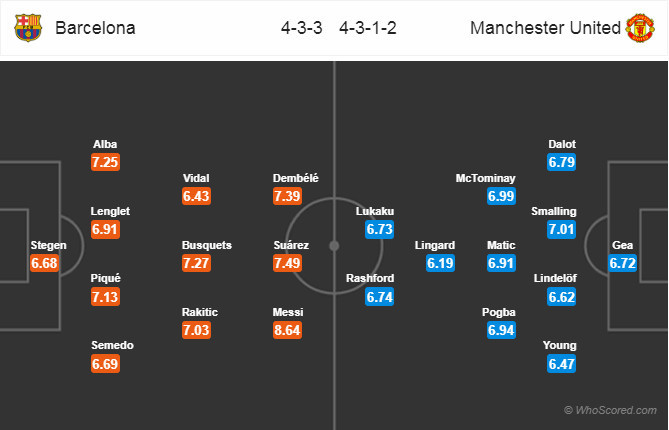Image resolution: width=669 pixels, height=430 pixels.
Task: Open the Barcelona team name
Action: (x=95, y=27)
